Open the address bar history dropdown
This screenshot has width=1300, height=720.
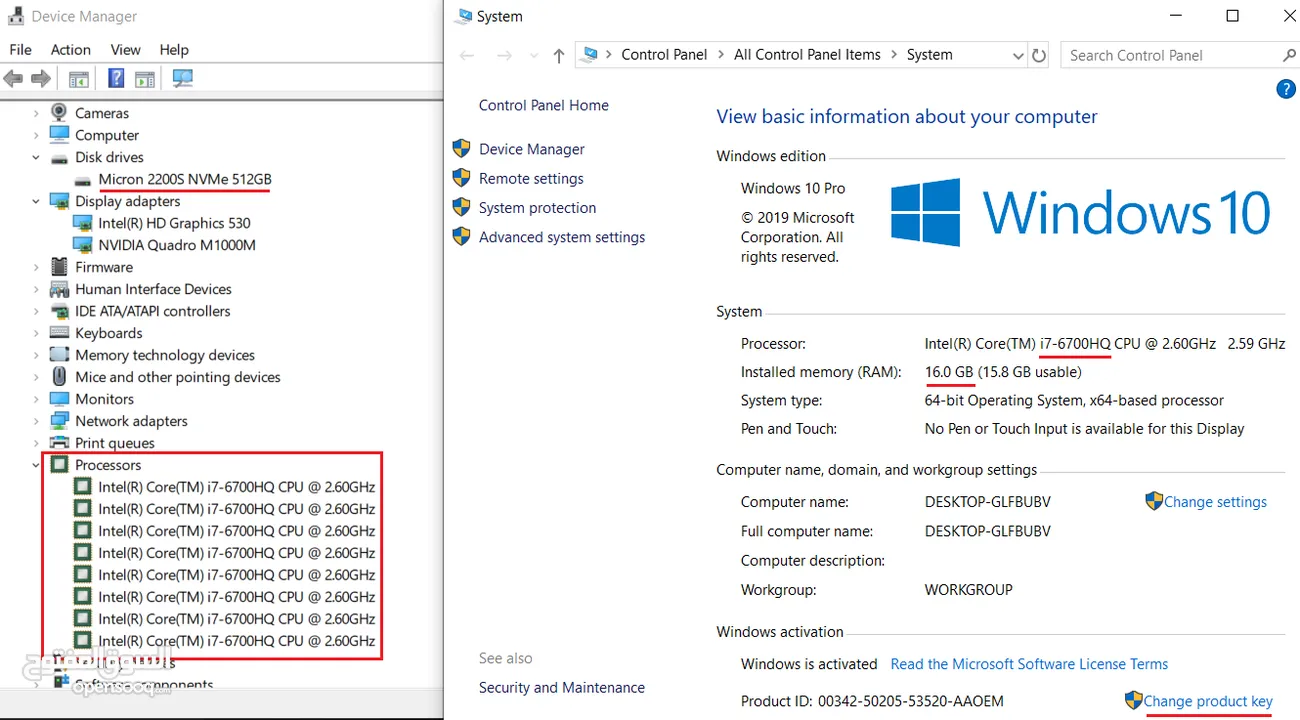click(x=1018, y=56)
